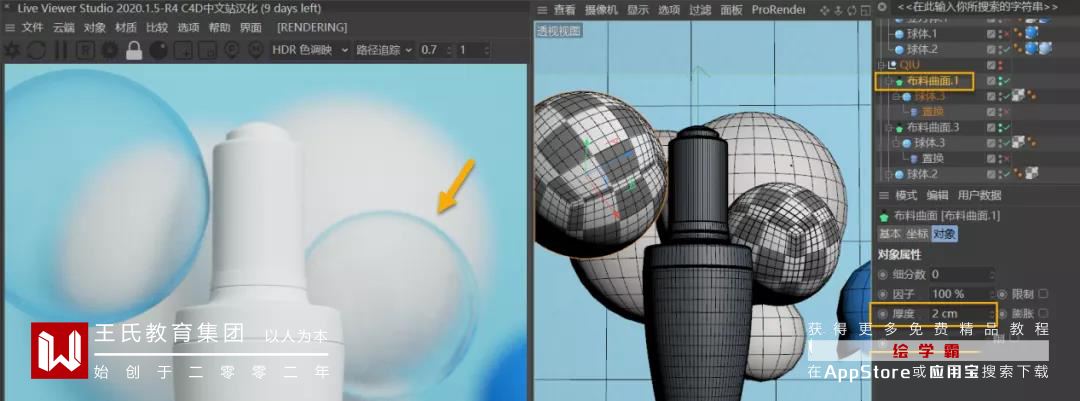Toggle the enable checkmark of 布料曲面.3
Viewport: 1080px width, 401px height.
pos(1006,127)
